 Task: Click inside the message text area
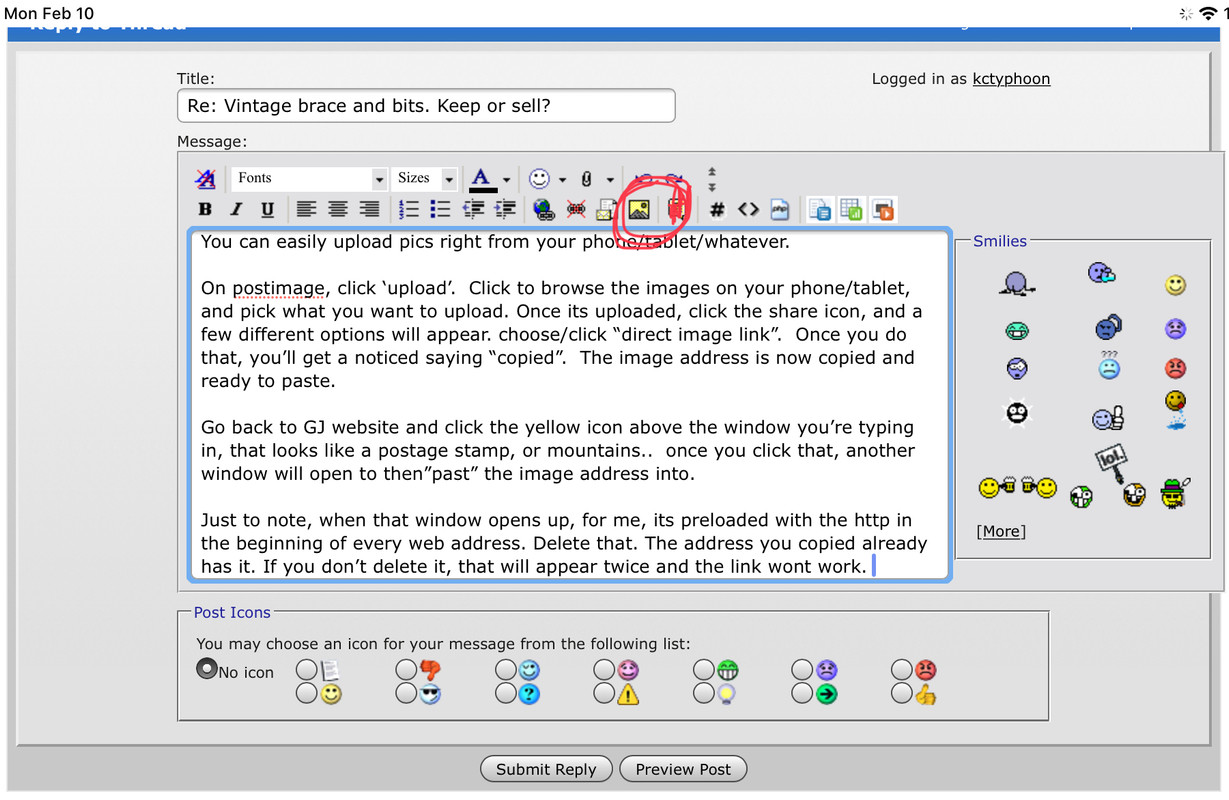point(570,405)
